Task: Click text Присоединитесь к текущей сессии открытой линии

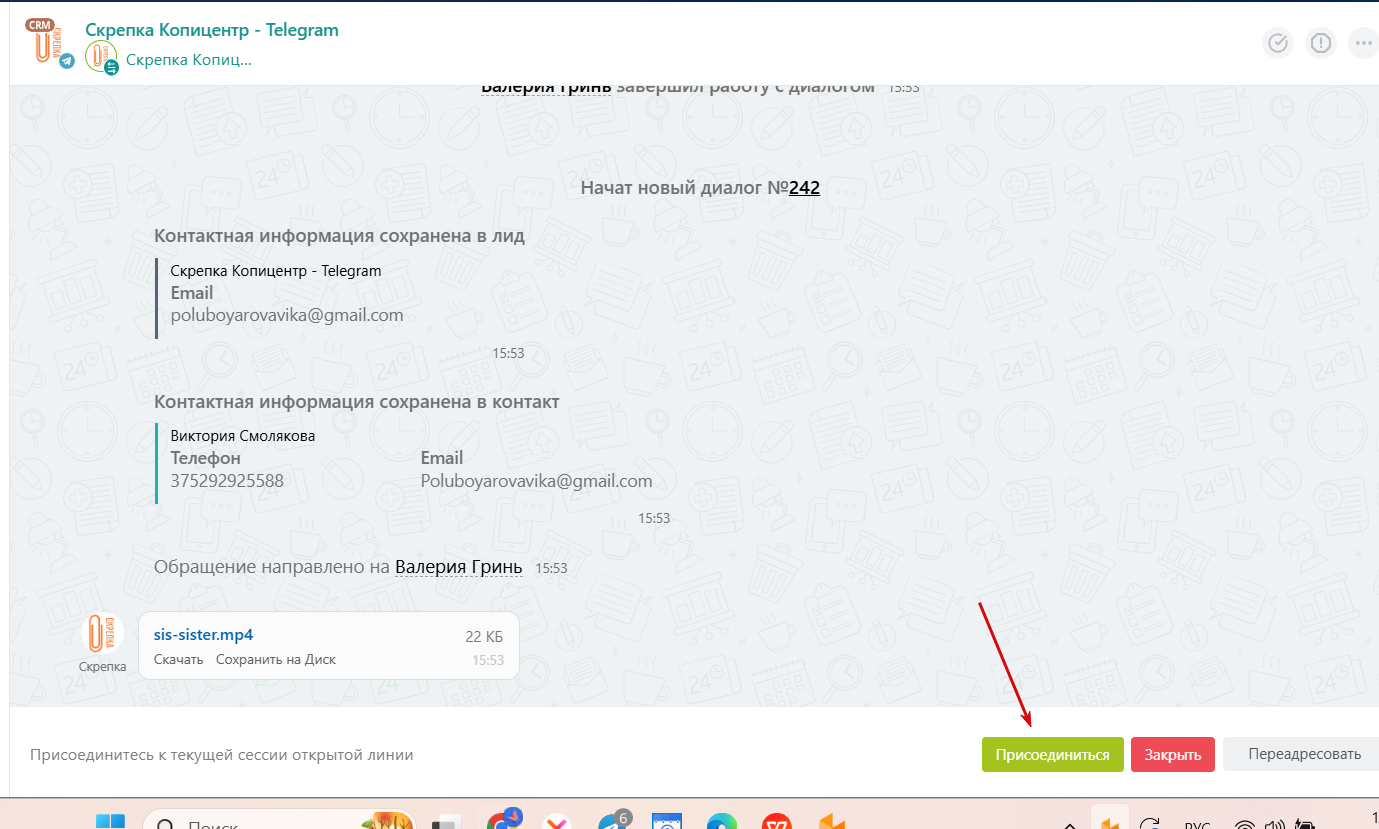Action: coord(221,755)
